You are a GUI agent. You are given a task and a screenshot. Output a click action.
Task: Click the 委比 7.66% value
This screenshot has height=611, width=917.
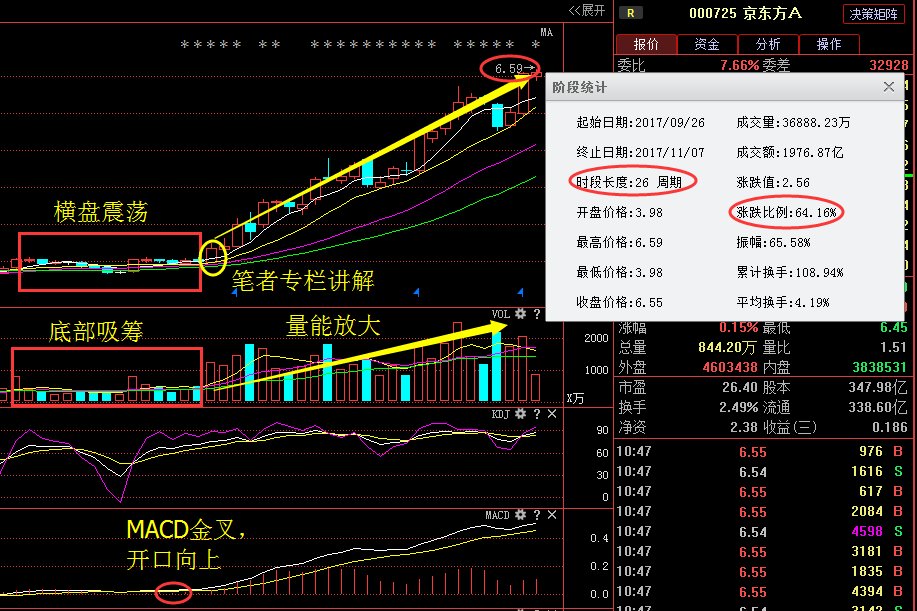[x=740, y=62]
